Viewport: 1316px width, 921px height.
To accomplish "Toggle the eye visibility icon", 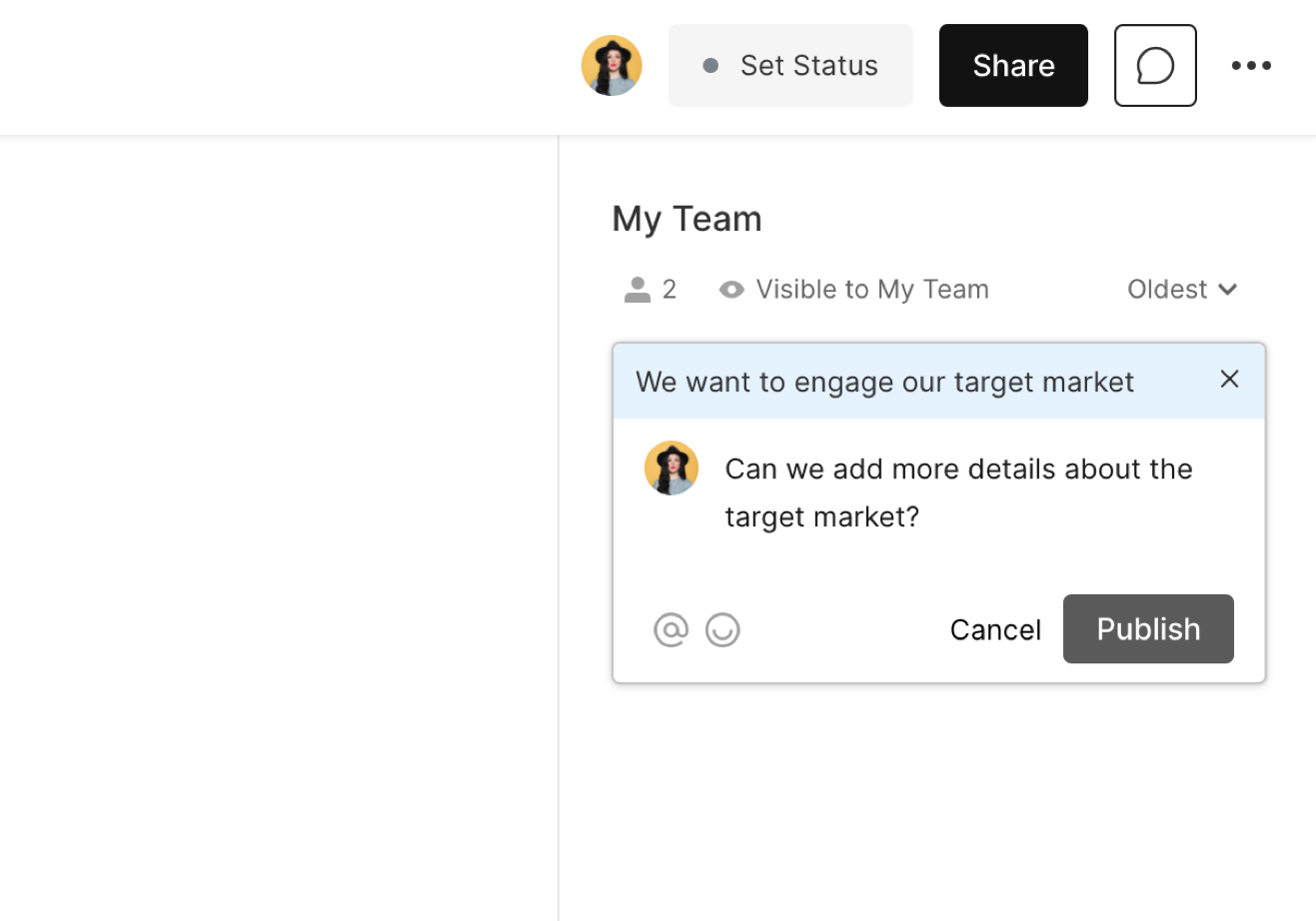I will click(x=731, y=290).
